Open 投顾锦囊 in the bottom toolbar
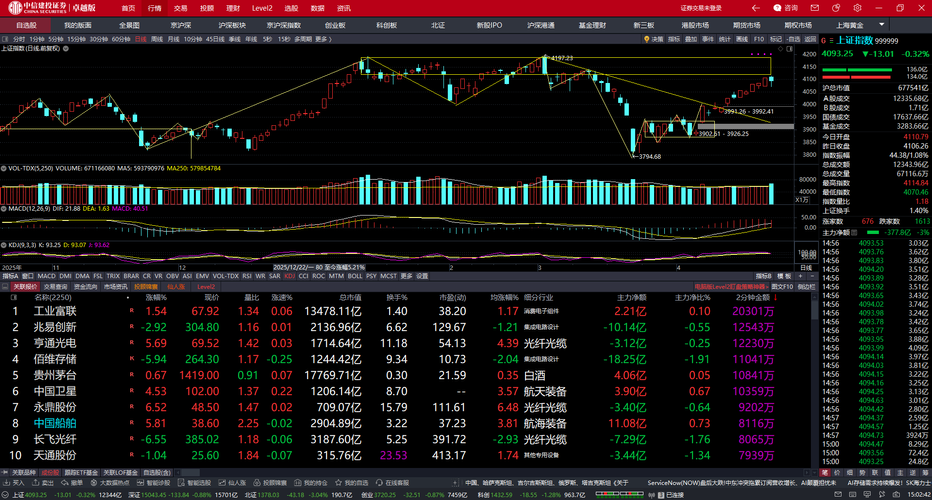This screenshot has height=500, width=932. pos(270,483)
